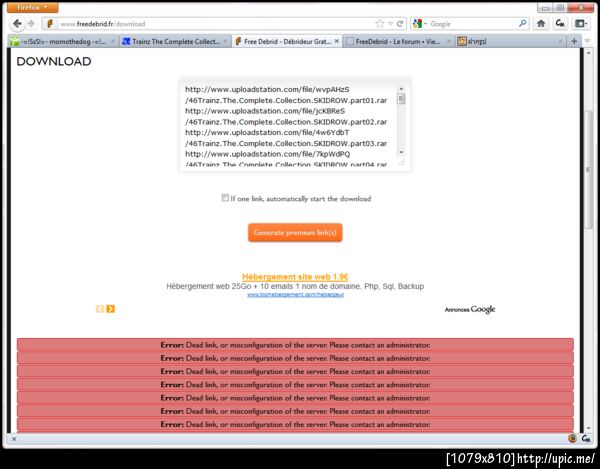Click the previous ad arrow
The image size is (600, 469).
pyautogui.click(x=100, y=309)
